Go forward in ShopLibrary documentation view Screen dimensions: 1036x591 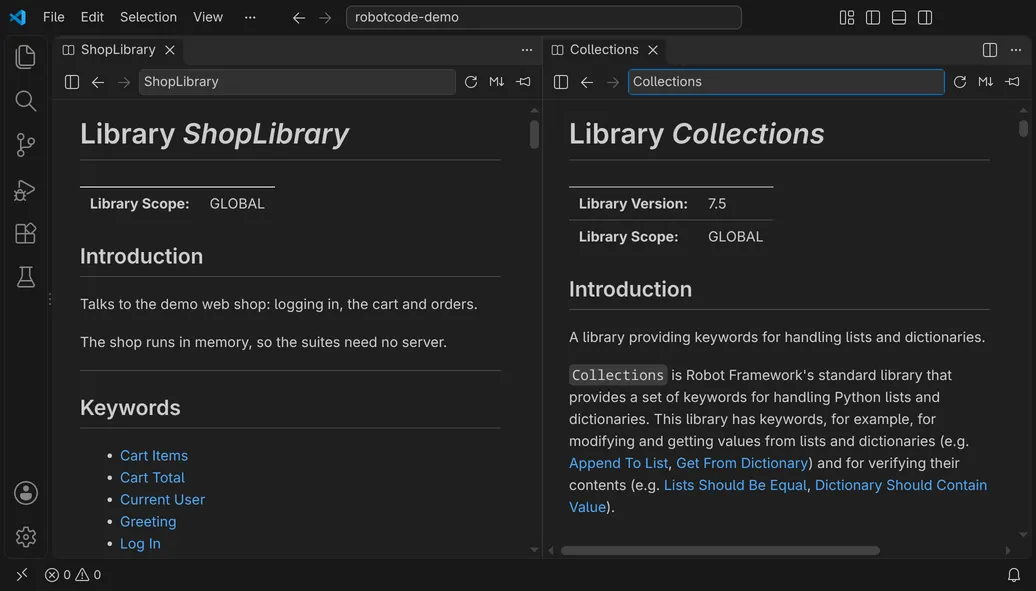click(x=124, y=82)
